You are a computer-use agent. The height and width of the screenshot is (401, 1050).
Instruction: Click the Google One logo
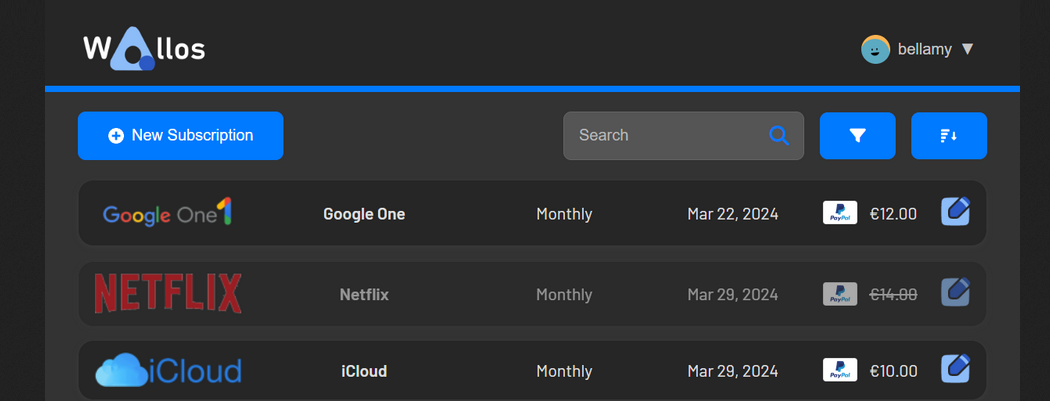(168, 213)
